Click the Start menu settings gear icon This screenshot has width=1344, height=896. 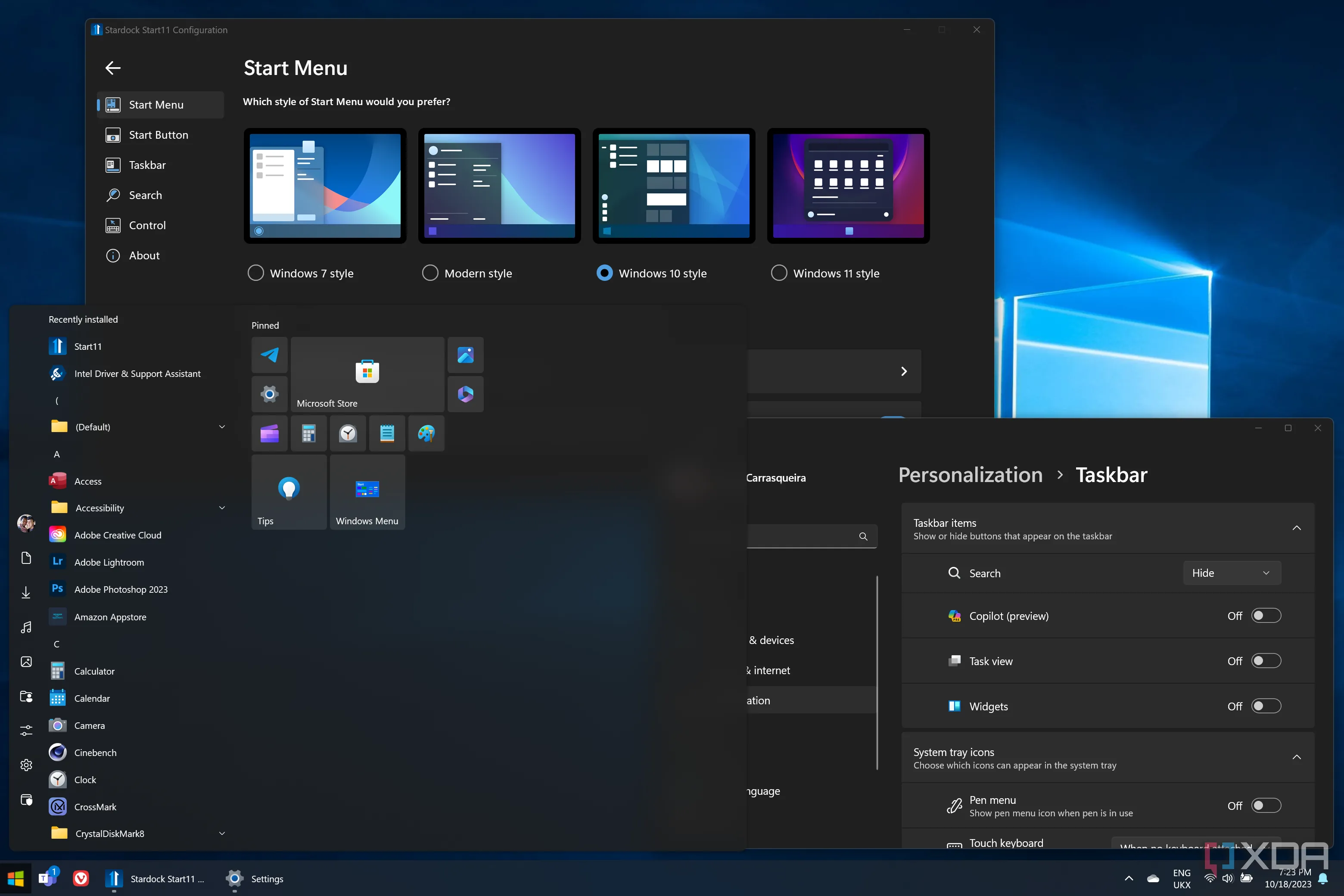coord(26,765)
